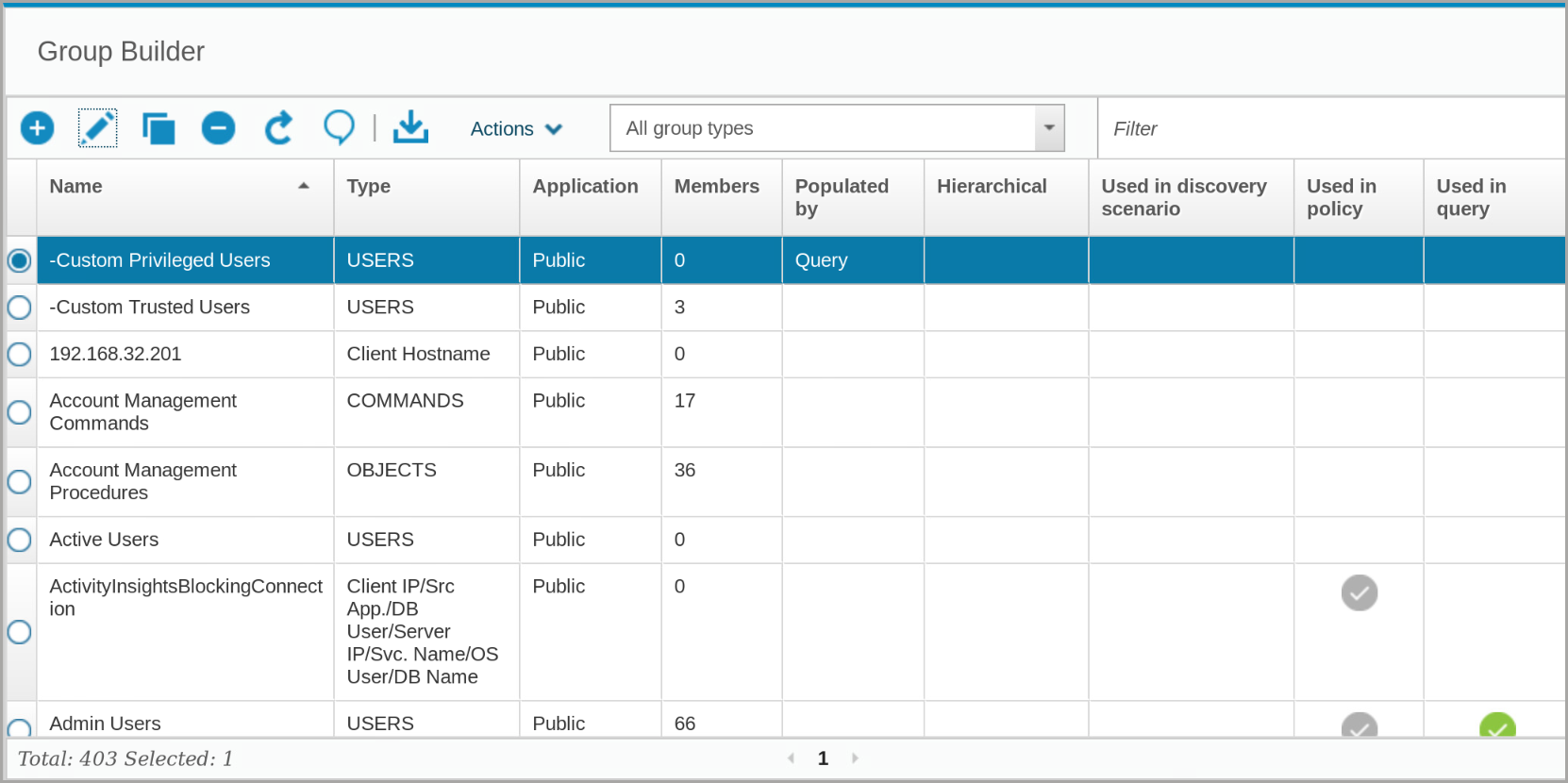Click the green query checkmark for Admin Users
The width and height of the screenshot is (1568, 783).
(1497, 726)
